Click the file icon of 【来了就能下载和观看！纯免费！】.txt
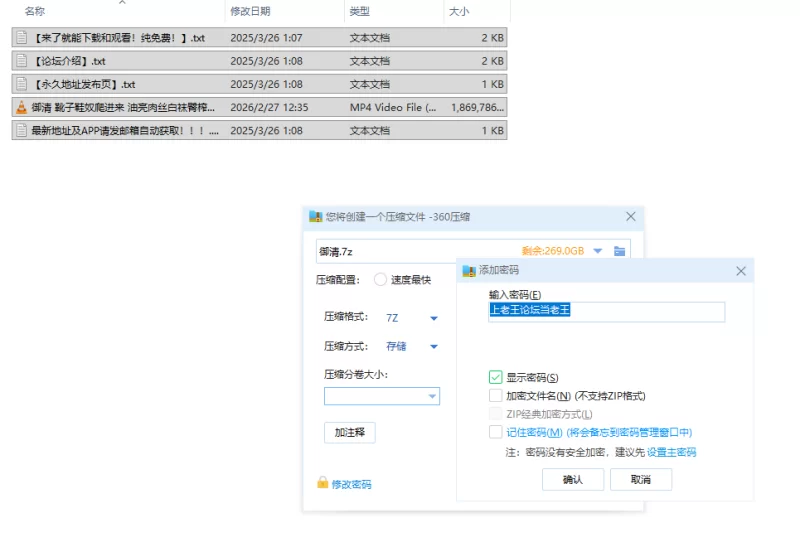The width and height of the screenshot is (800, 552). pos(21,38)
